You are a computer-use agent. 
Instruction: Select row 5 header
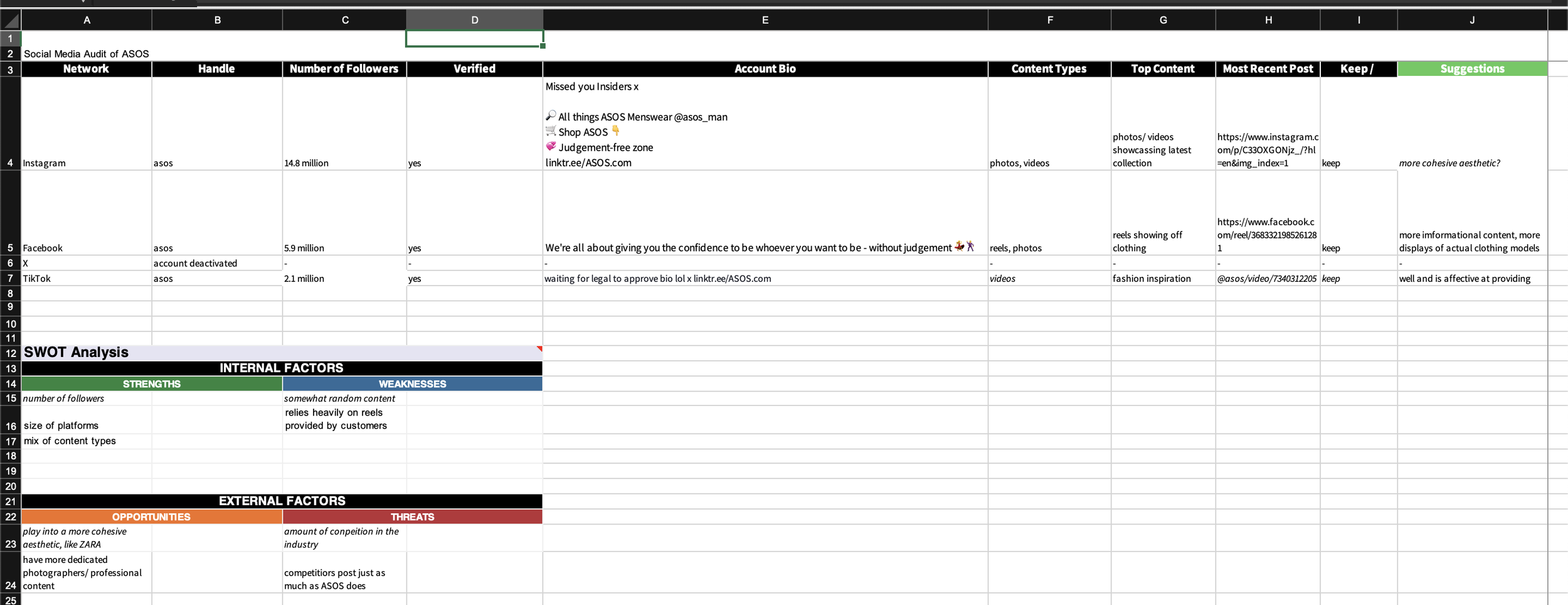click(x=11, y=213)
